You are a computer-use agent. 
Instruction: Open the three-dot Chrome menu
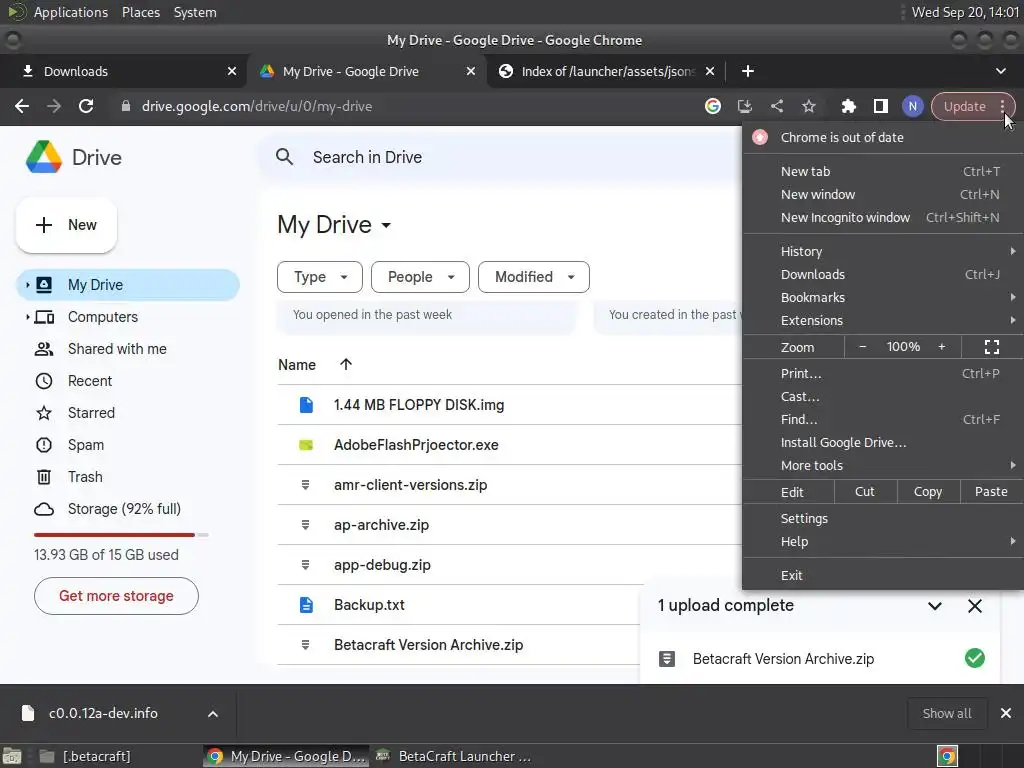point(1002,106)
